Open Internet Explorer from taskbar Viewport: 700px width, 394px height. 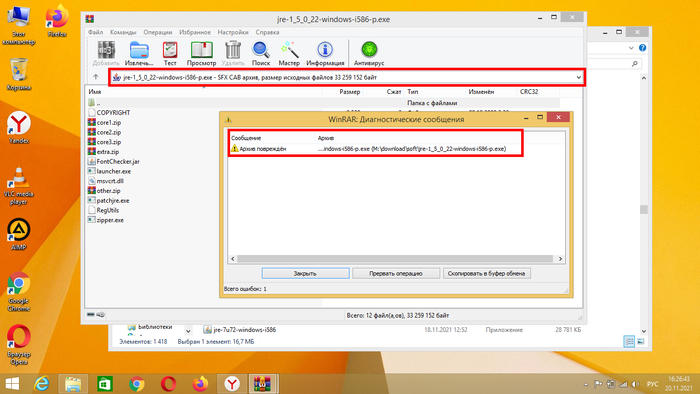[x=42, y=384]
